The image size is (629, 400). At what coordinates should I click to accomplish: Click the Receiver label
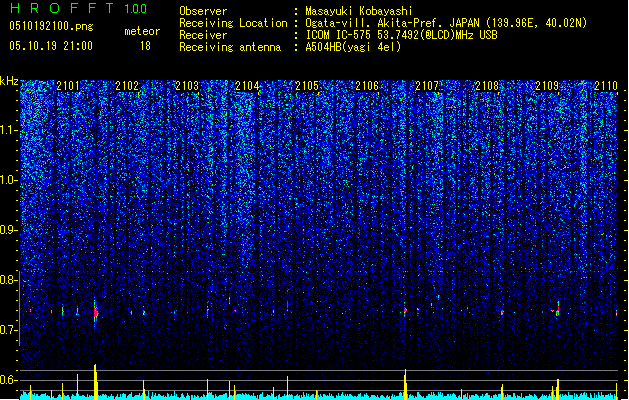pos(203,35)
